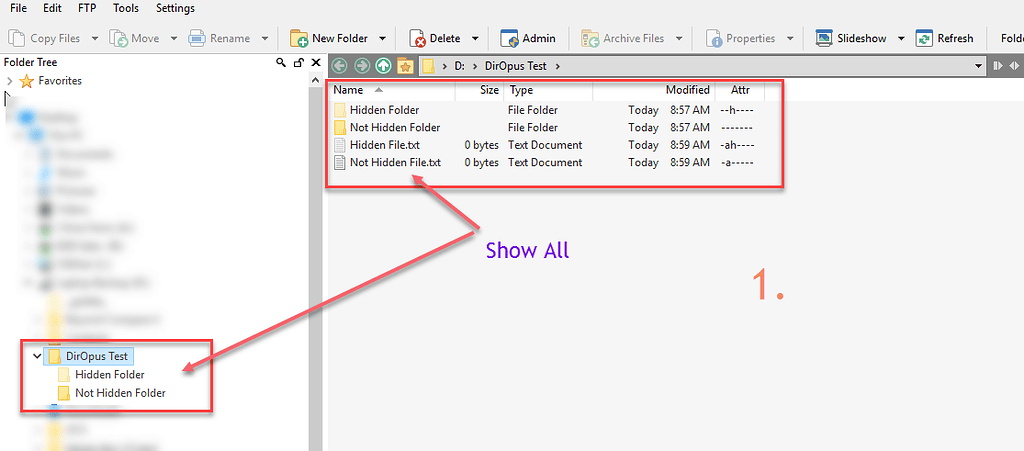This screenshot has width=1024, height=451.
Task: Click the New Folder button
Action: 330,38
